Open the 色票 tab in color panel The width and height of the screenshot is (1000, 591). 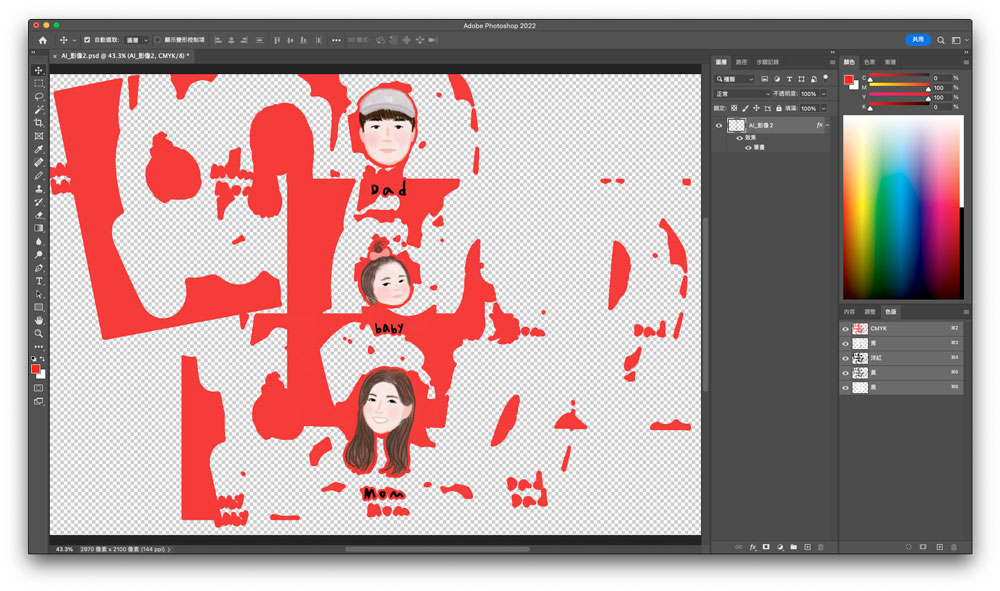pos(869,62)
